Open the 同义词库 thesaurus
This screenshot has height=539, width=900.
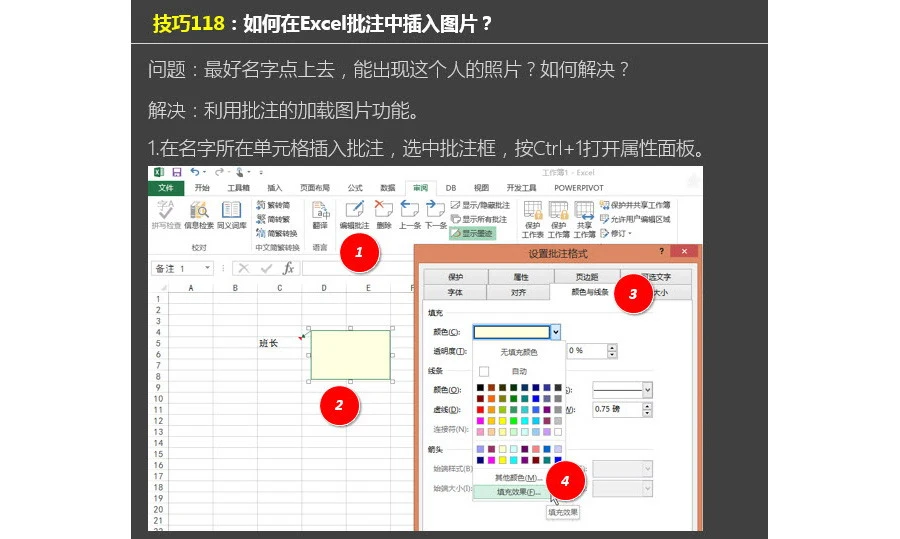tap(231, 215)
